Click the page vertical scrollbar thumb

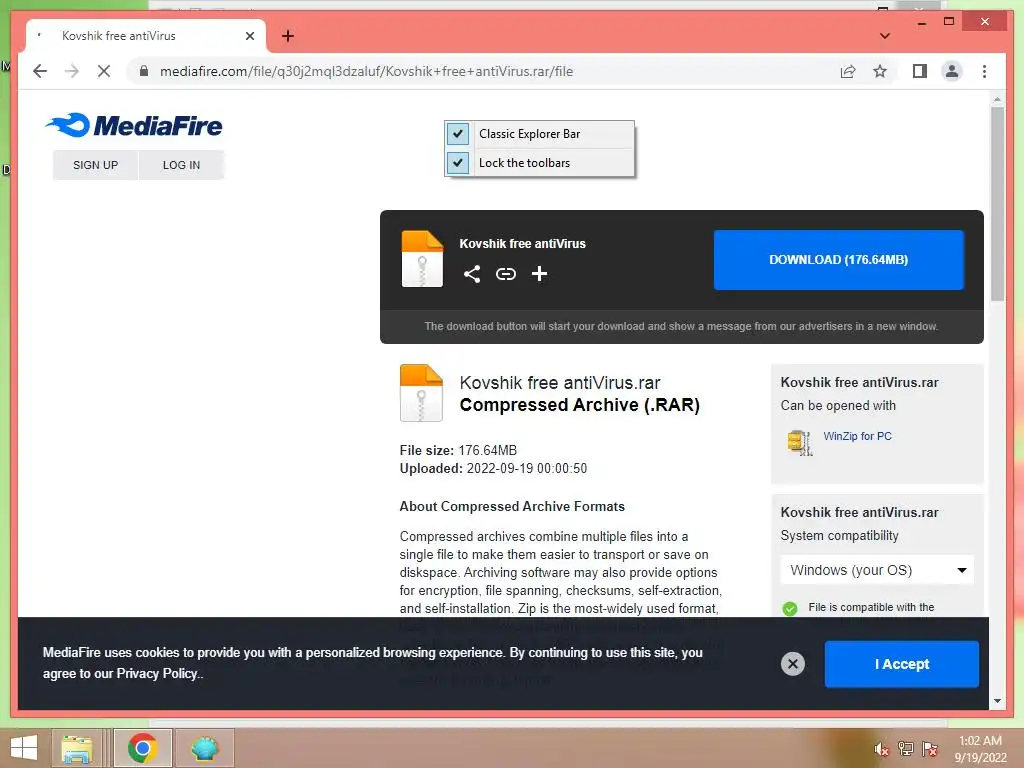[997, 204]
